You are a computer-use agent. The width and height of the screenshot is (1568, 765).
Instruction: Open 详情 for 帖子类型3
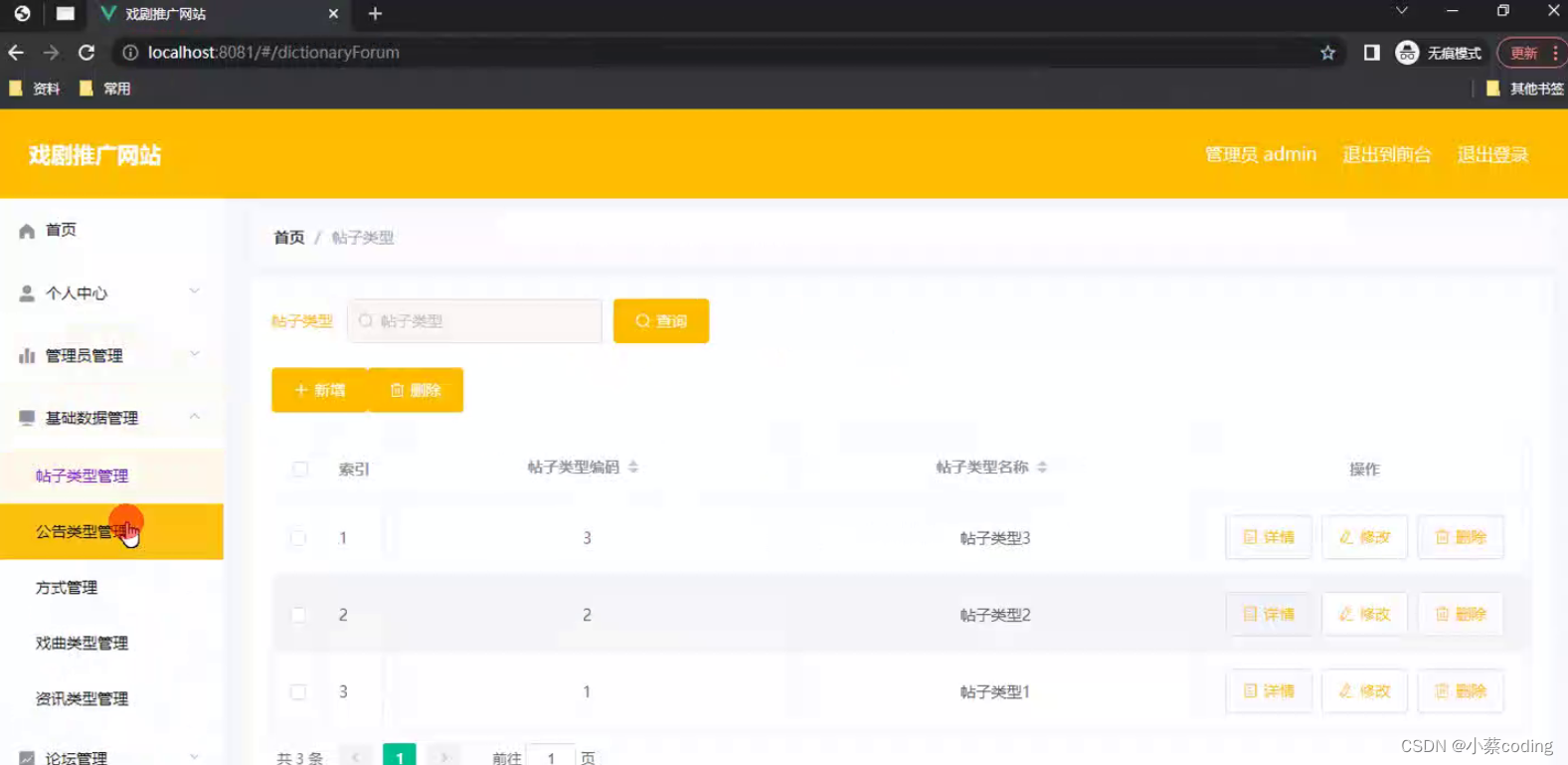tap(1269, 537)
